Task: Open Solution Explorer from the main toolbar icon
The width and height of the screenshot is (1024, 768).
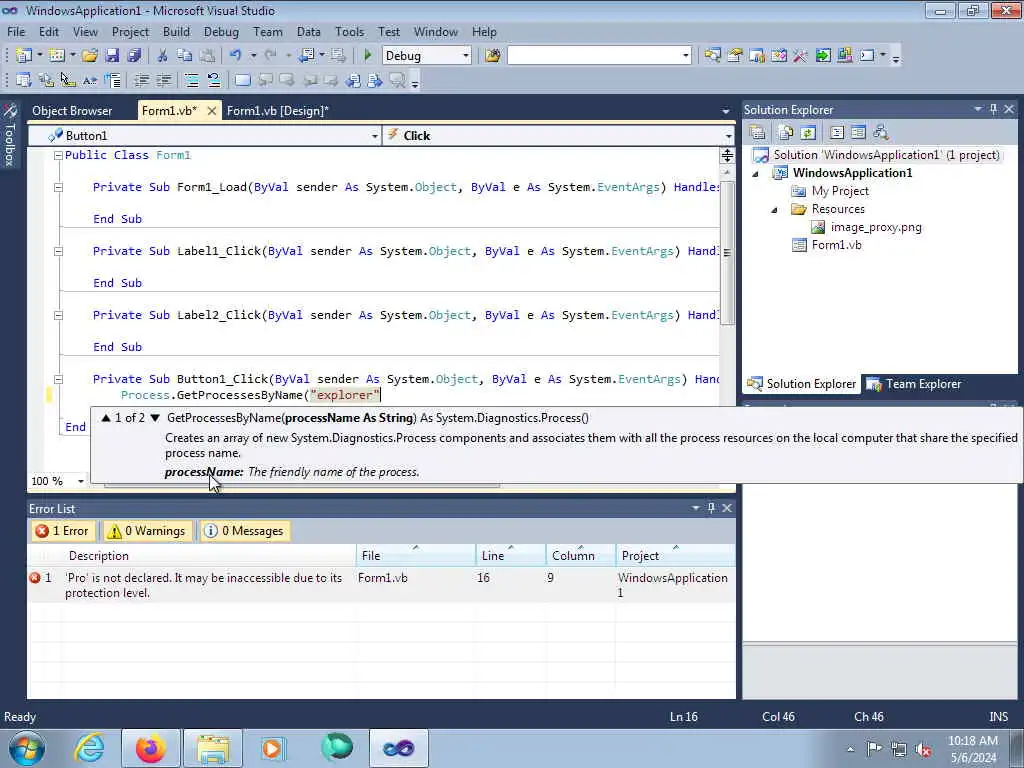Action: (x=712, y=56)
